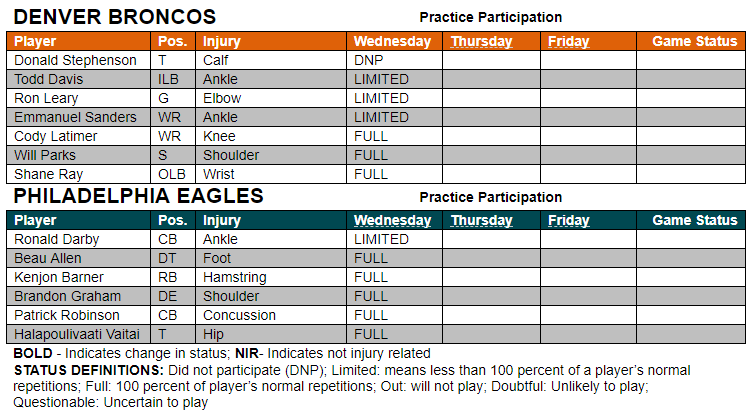Click the Friday header in Eagles table
Viewport: 752px width, 416px height.
(568, 220)
